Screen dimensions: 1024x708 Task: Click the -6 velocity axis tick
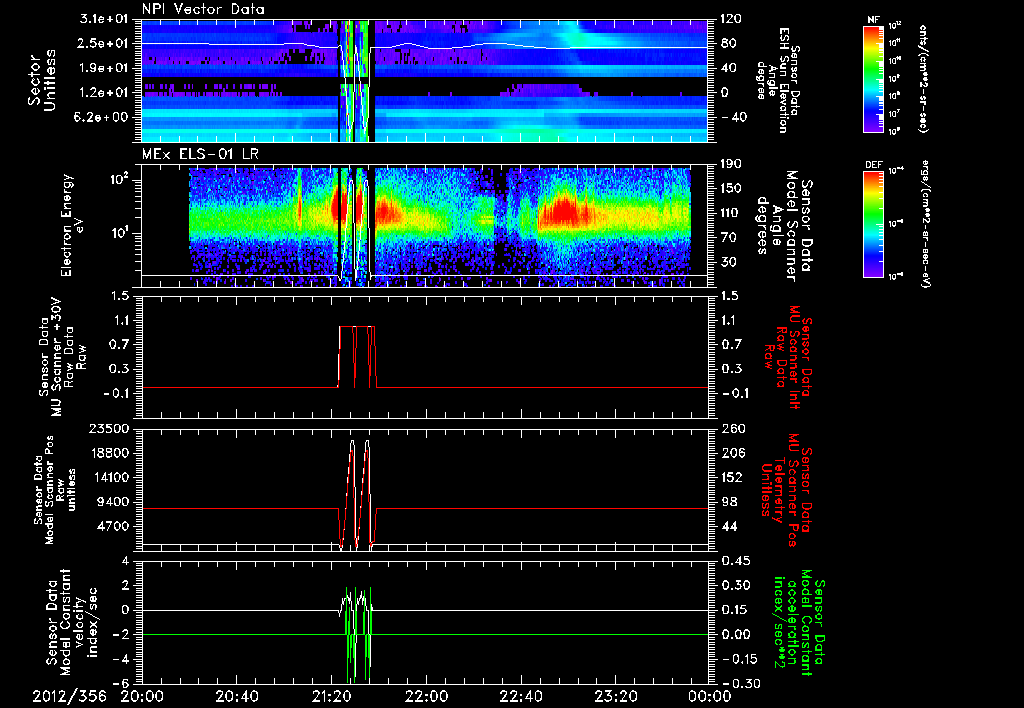click(x=123, y=684)
